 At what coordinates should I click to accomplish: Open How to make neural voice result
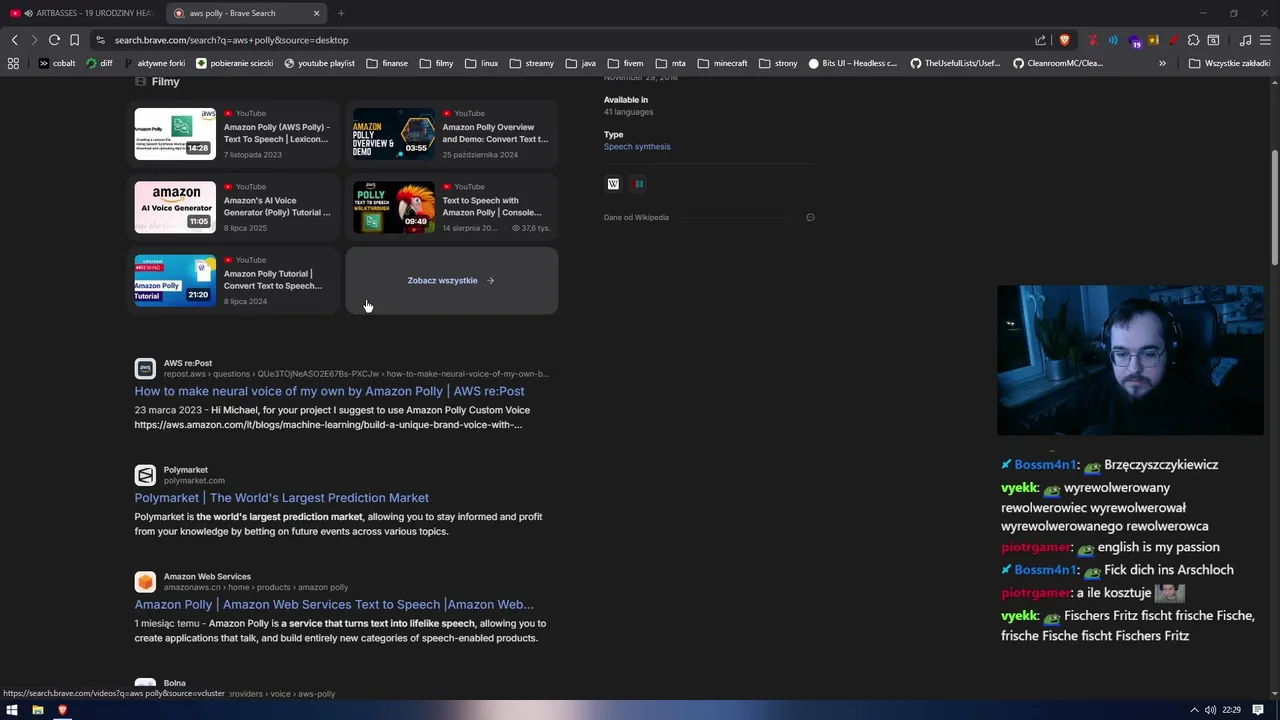[x=329, y=391]
